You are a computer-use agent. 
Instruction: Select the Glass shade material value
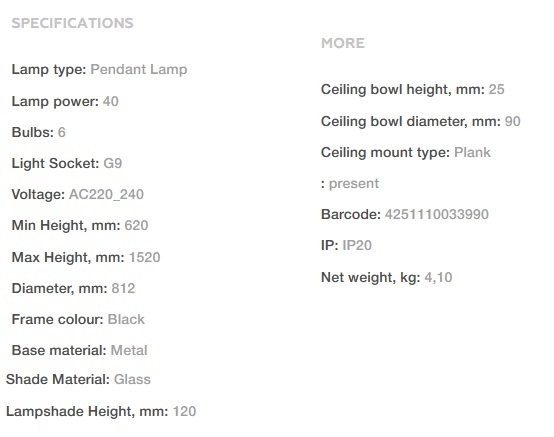point(132,379)
